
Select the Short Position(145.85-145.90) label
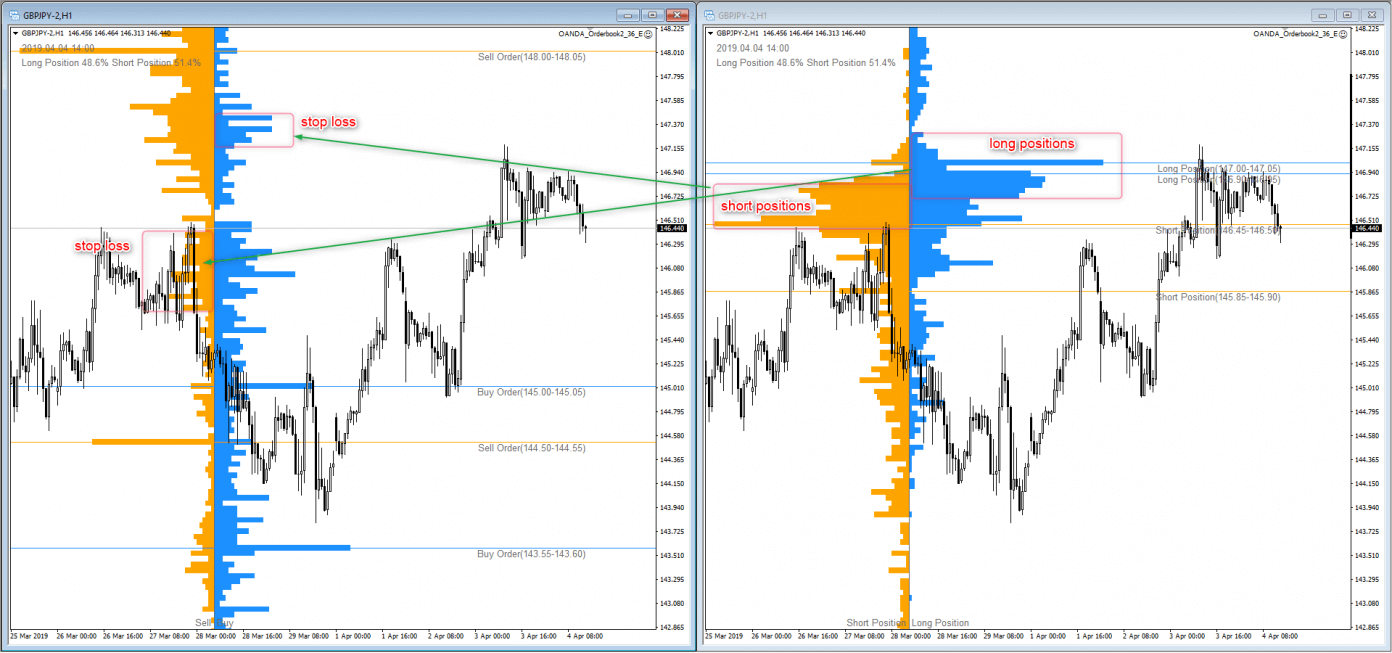[x=1217, y=297]
